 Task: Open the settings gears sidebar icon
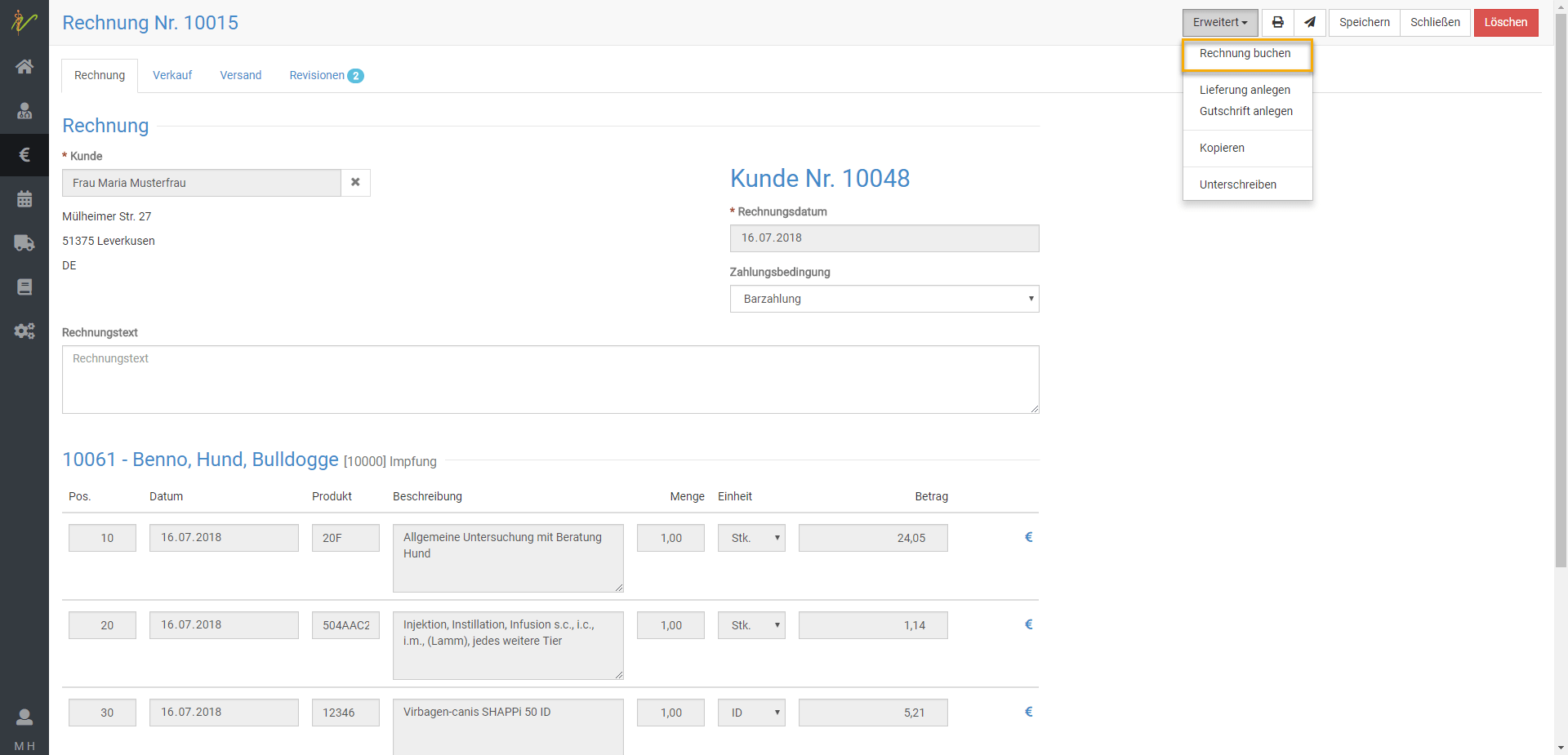[x=24, y=331]
